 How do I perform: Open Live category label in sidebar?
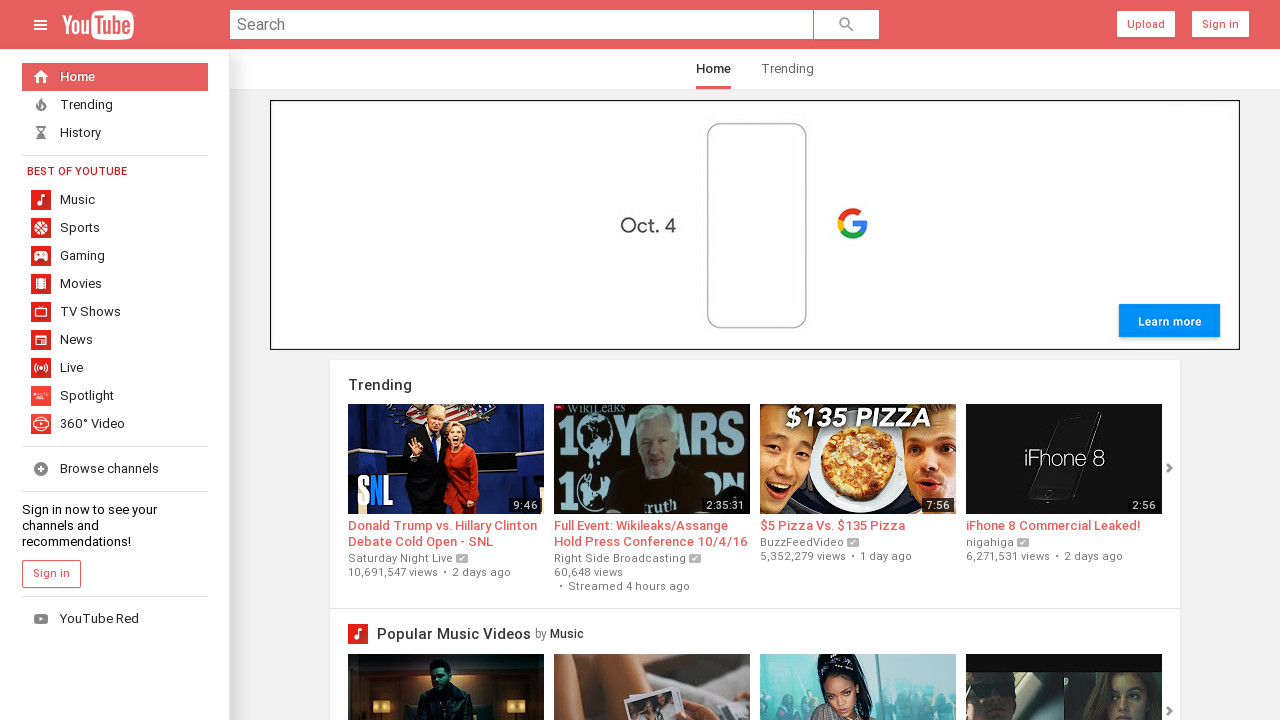pos(72,368)
